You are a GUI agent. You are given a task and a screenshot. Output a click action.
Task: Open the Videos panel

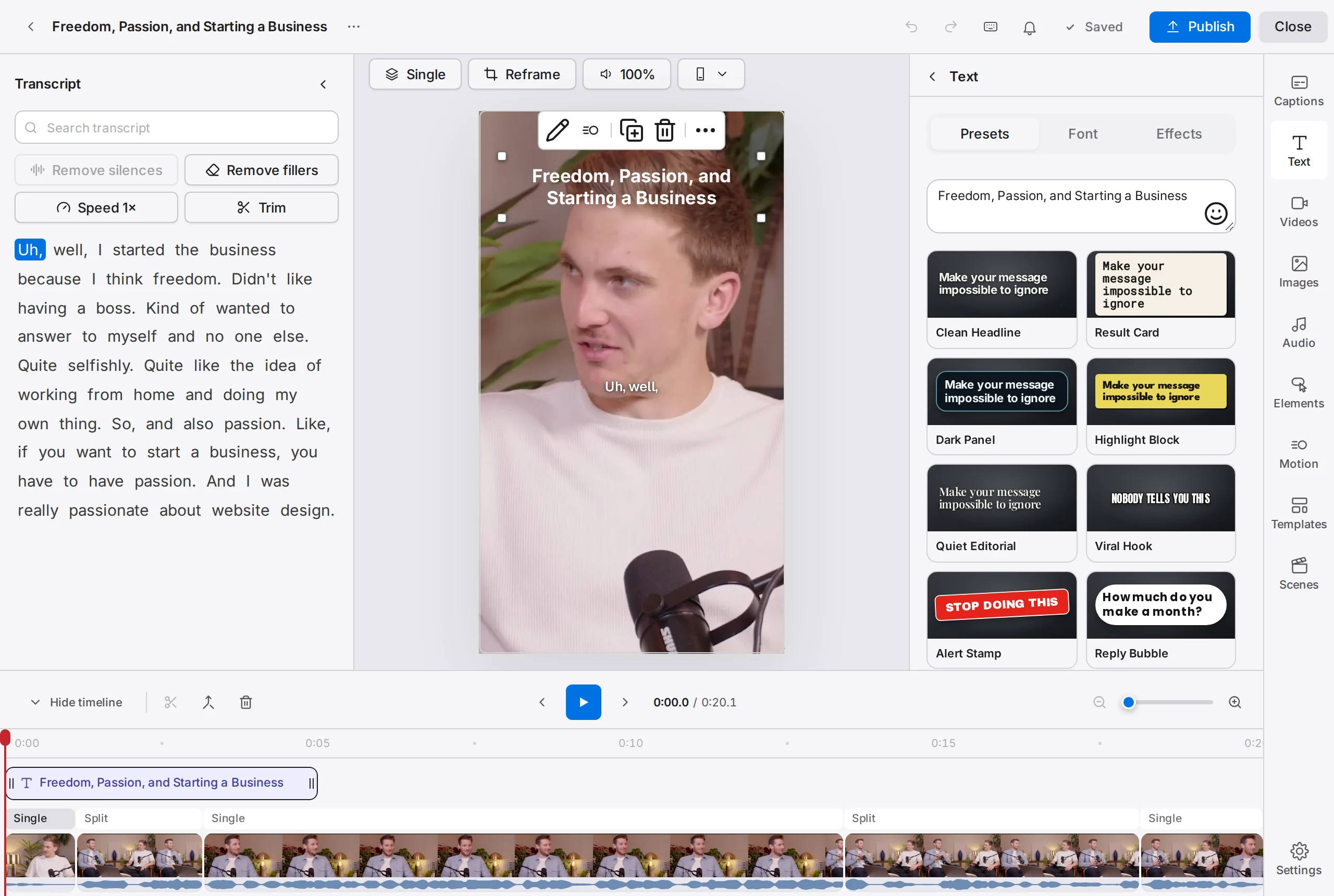1298,212
